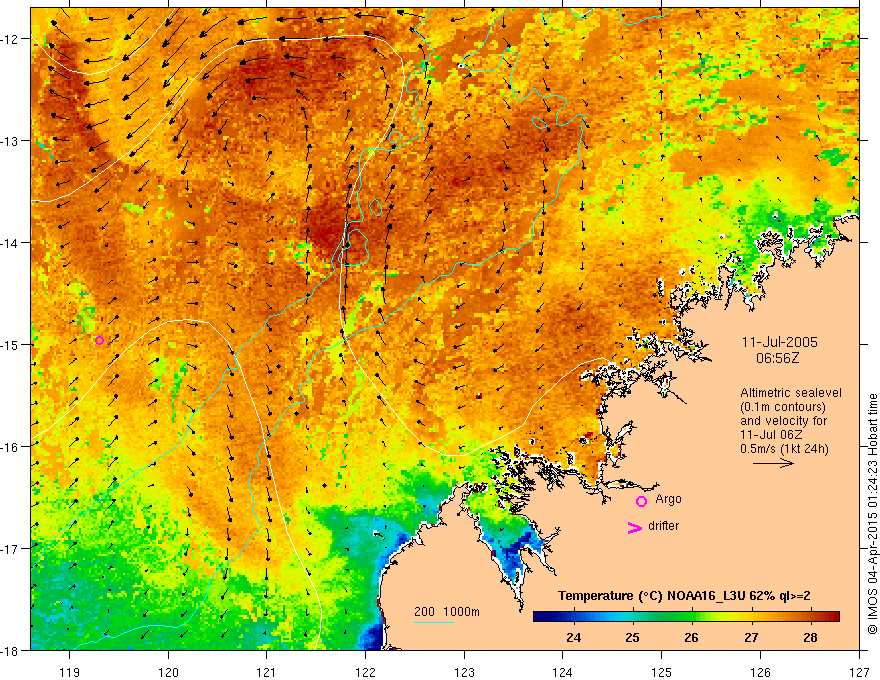
Task: Click the latitude axis label '-17'
Action: [x=10, y=548]
